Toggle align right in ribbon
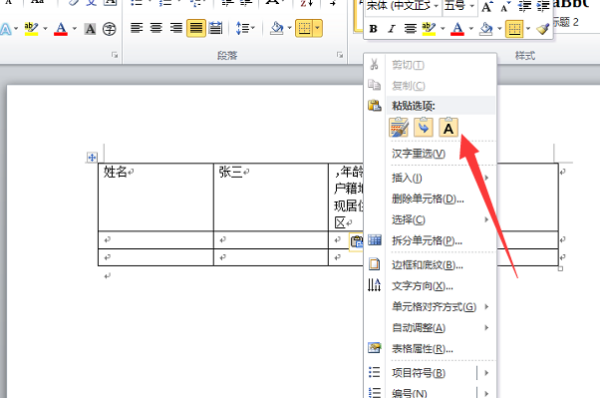 (x=176, y=28)
